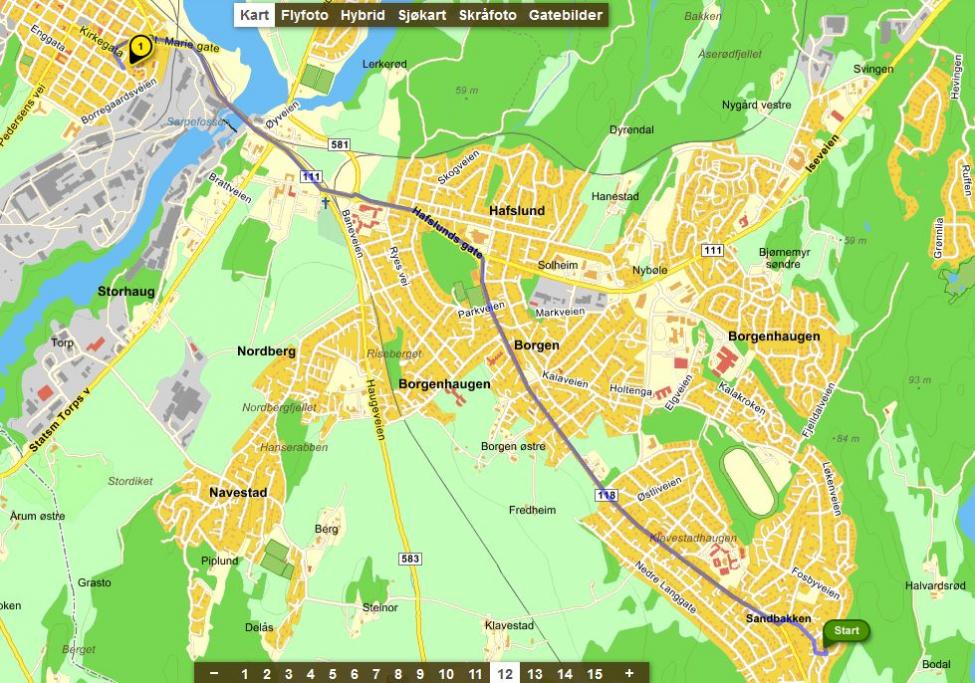Click the Hanestad label

pyautogui.click(x=615, y=196)
